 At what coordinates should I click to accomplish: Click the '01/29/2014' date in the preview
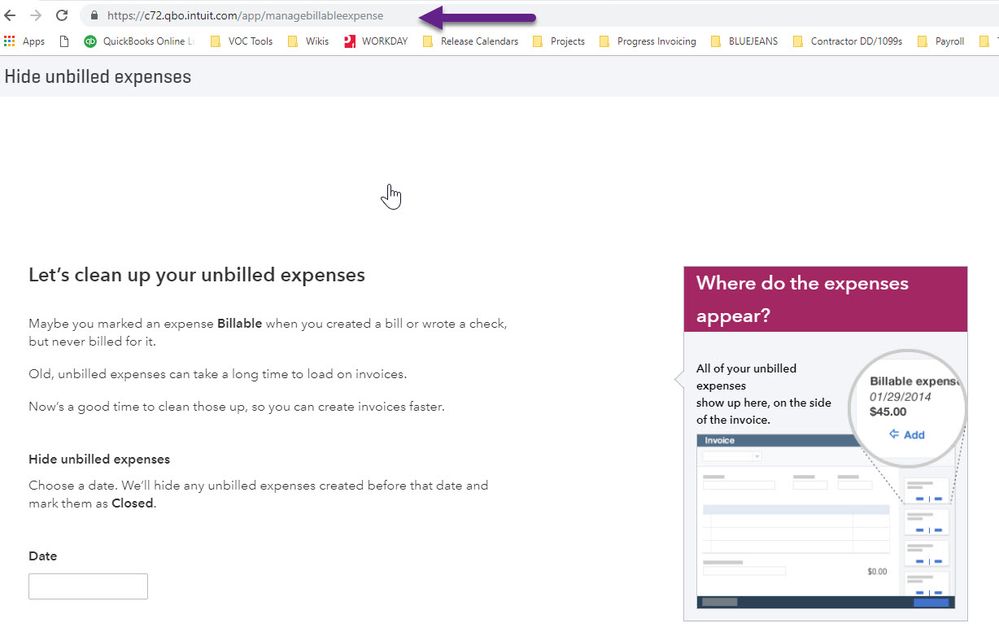(900, 397)
